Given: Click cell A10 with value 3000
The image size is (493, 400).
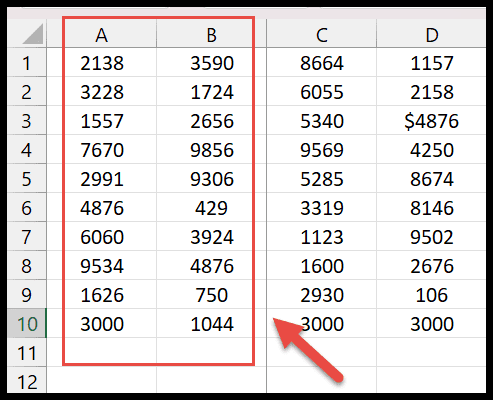Looking at the screenshot, I should (x=102, y=323).
